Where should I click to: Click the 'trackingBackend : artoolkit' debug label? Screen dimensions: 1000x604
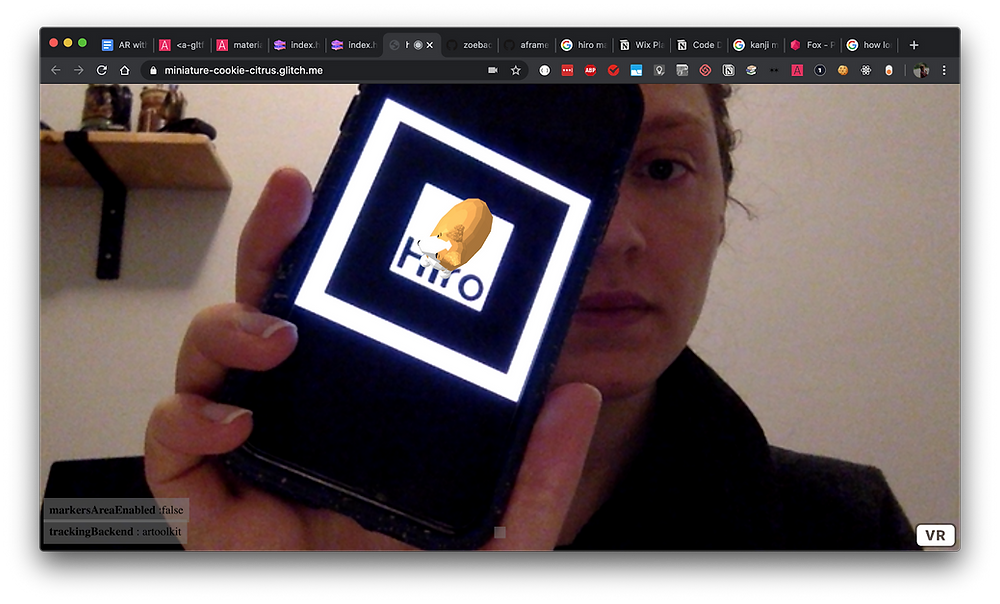pos(115,531)
